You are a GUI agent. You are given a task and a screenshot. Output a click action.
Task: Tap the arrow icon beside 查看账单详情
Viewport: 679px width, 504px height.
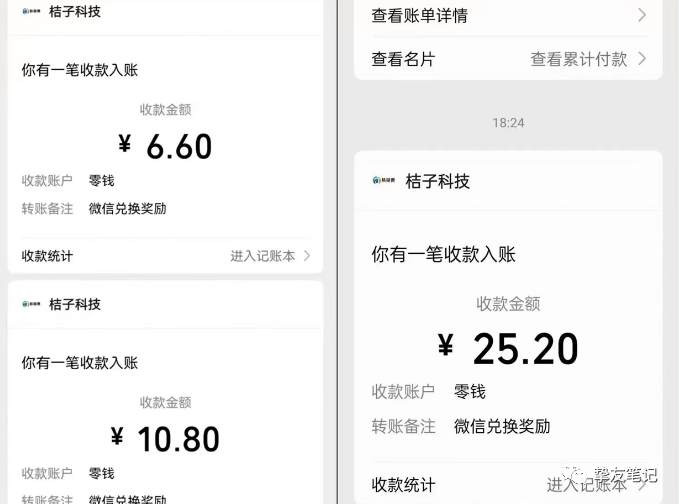(641, 15)
